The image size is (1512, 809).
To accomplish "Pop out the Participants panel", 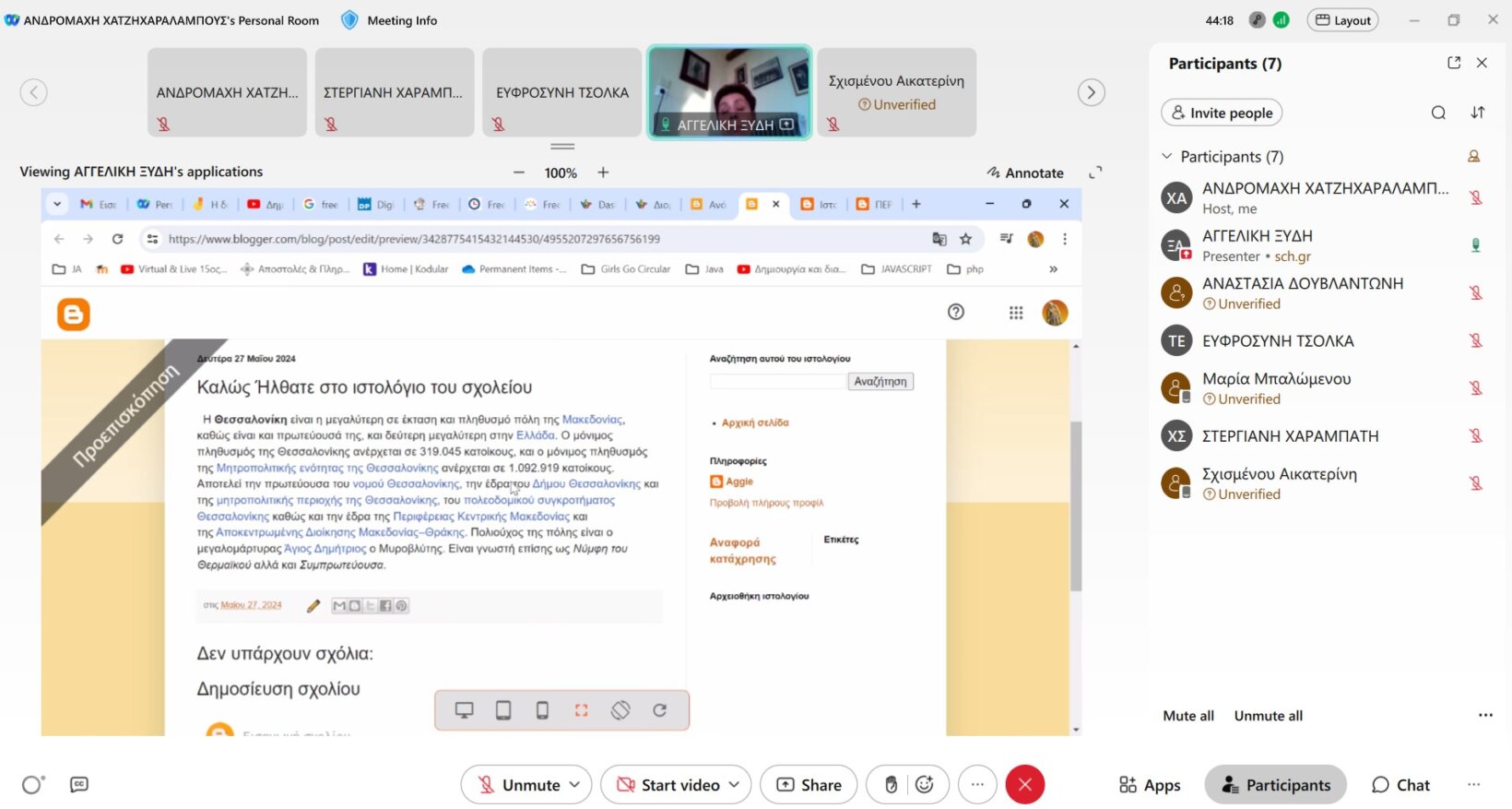I will (1454, 63).
